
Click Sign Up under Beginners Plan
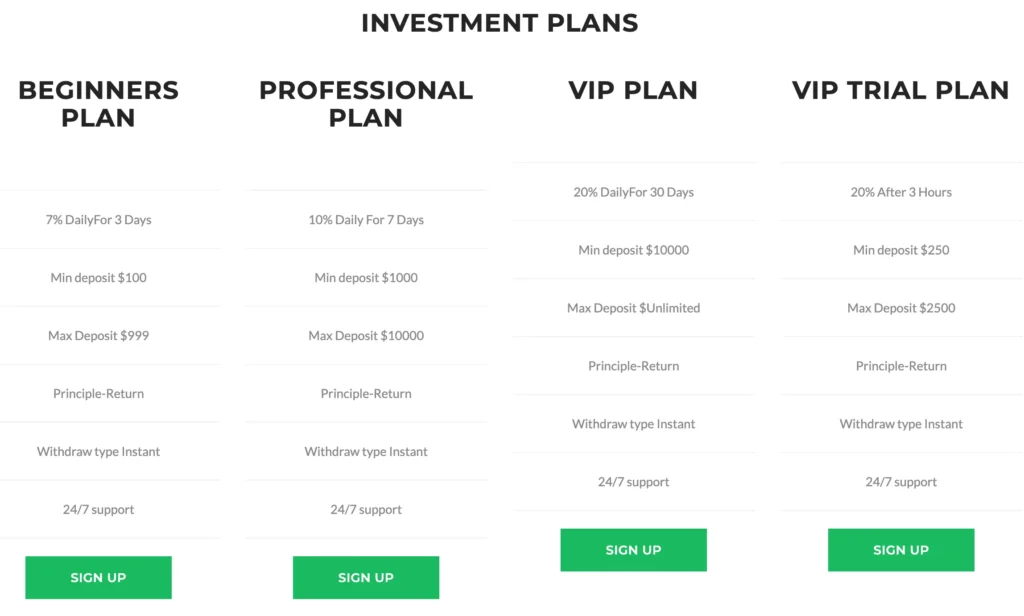98,577
